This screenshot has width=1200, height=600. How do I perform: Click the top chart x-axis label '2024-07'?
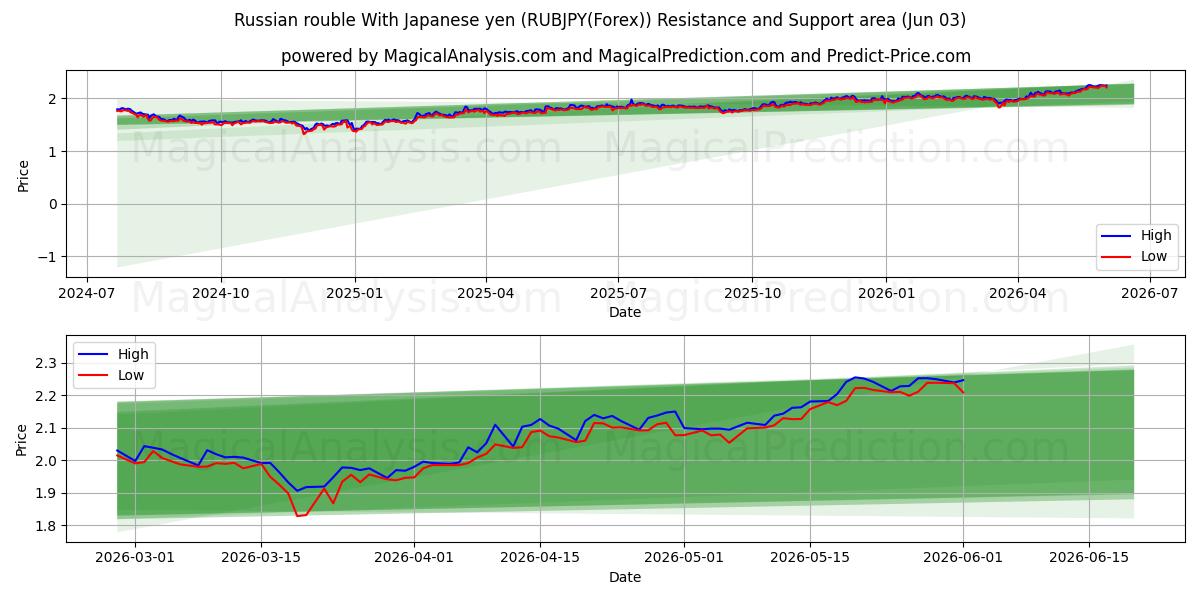(x=86, y=293)
